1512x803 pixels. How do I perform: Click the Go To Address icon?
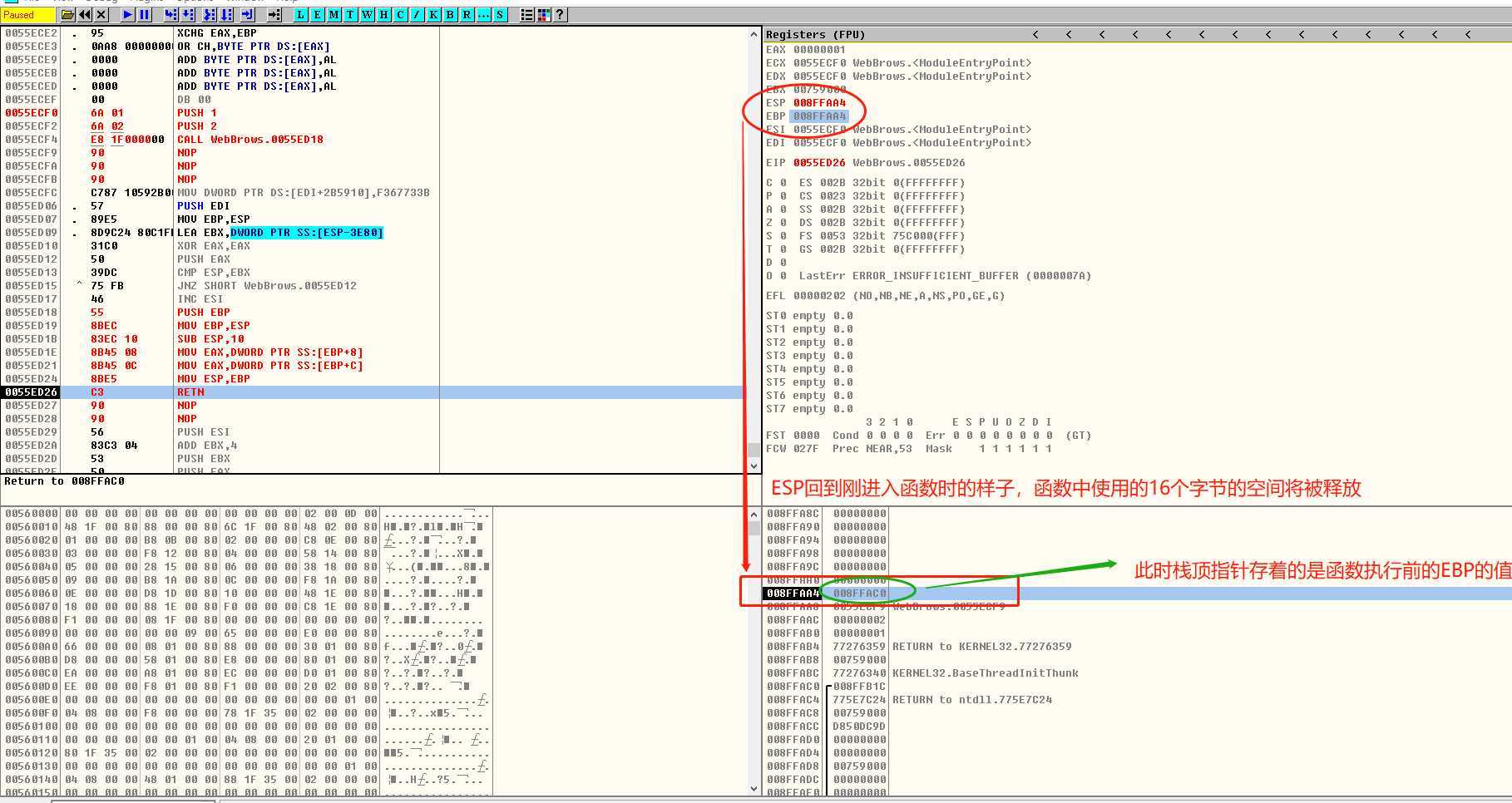pos(274,14)
